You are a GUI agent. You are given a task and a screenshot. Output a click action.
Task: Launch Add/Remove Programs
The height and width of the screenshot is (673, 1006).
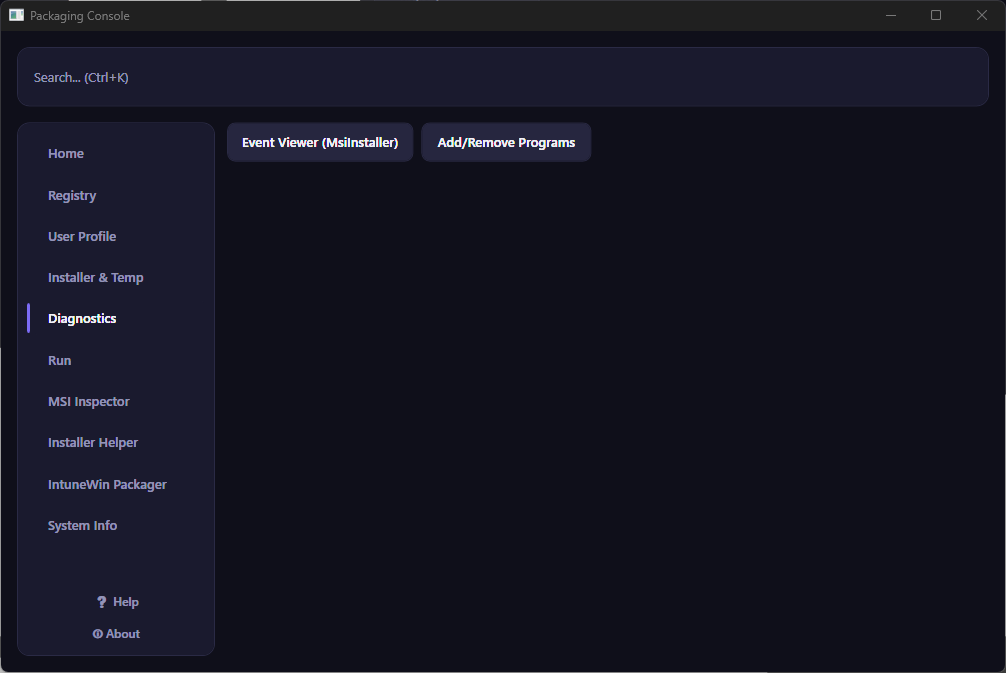(x=506, y=142)
